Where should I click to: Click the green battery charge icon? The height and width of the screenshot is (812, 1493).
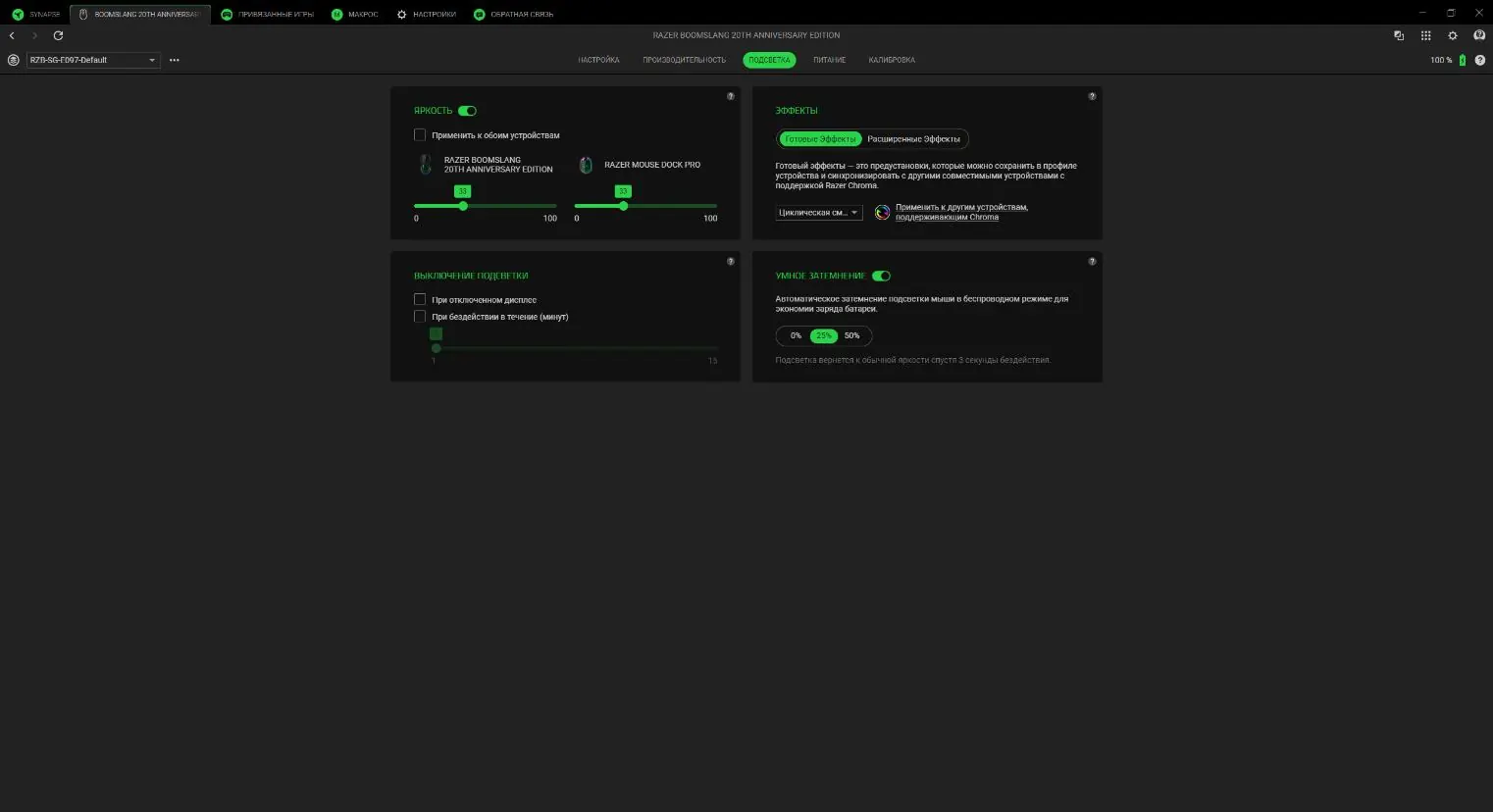tap(1462, 60)
